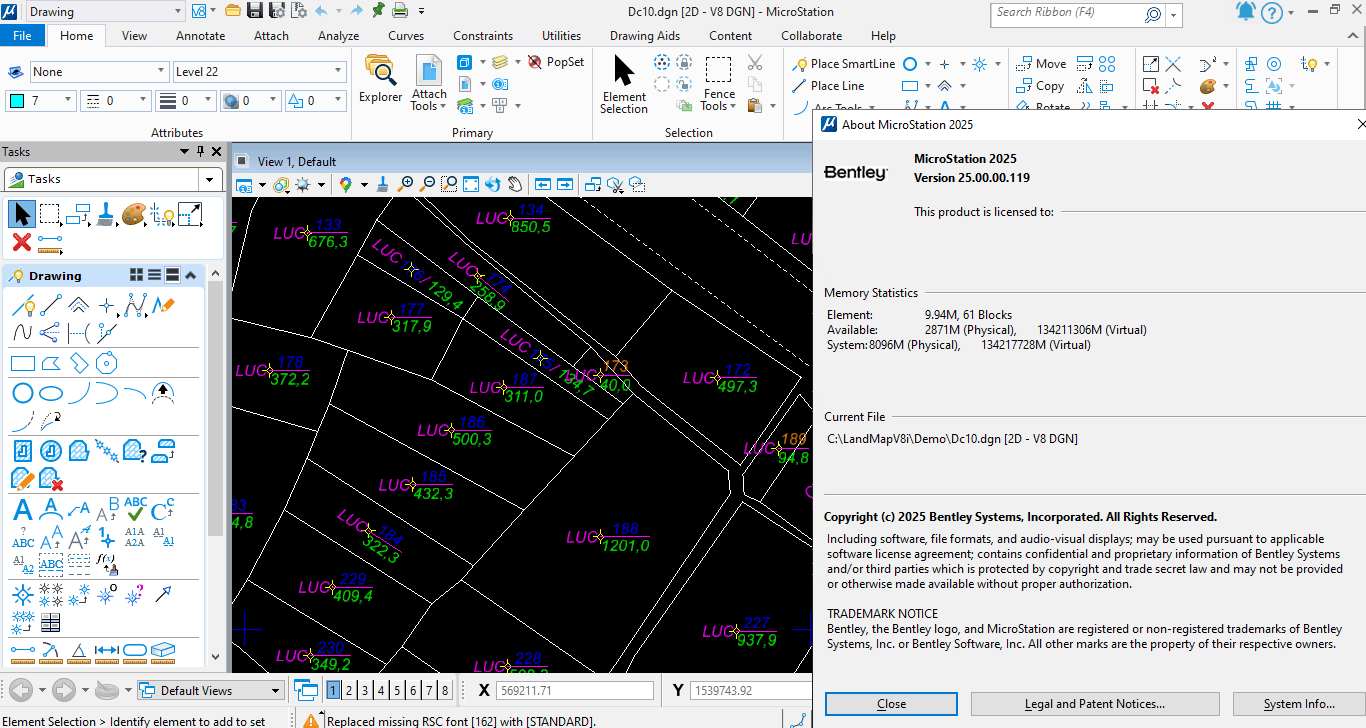Open Fence Tools in Selection group
The image size is (1366, 728).
[x=718, y=84]
